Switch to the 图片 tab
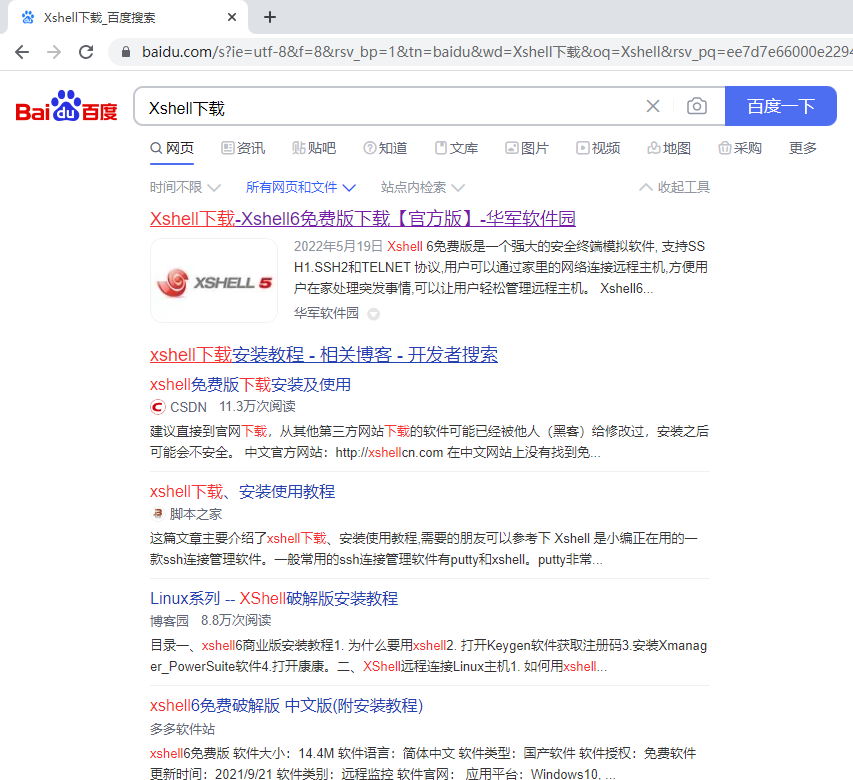This screenshot has width=853, height=780. tap(527, 148)
